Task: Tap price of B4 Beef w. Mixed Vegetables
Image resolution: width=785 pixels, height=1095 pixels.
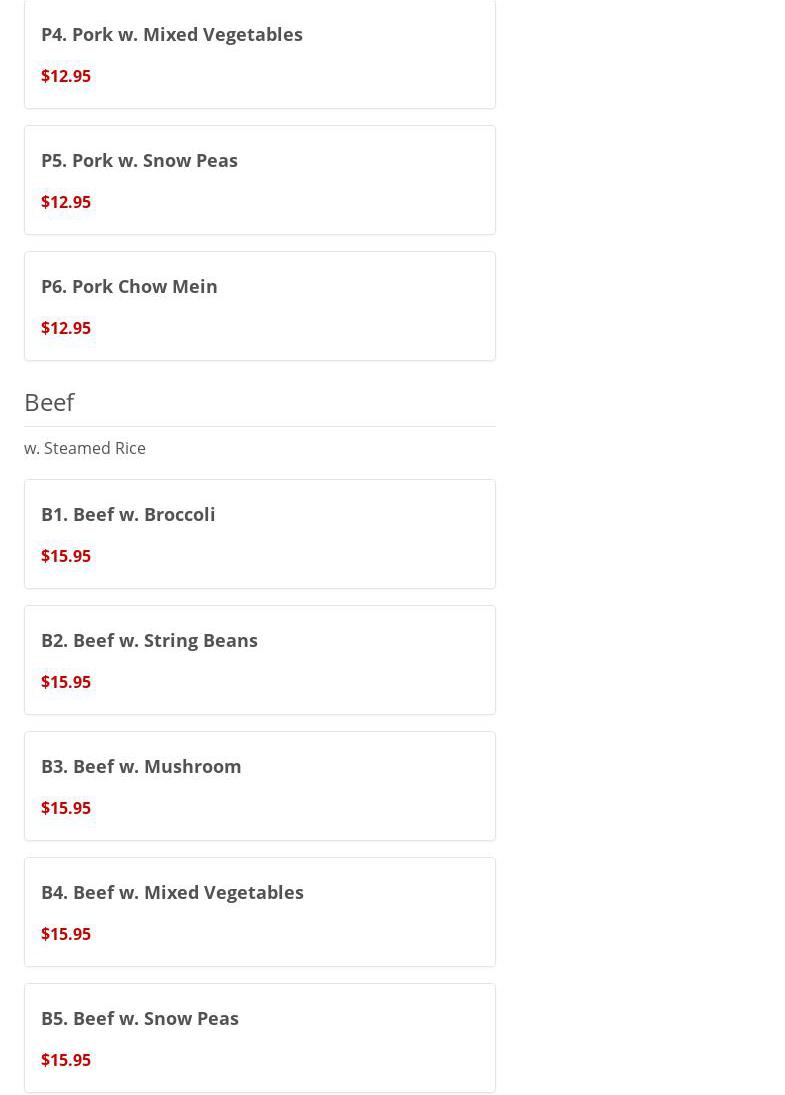Action: [66, 934]
